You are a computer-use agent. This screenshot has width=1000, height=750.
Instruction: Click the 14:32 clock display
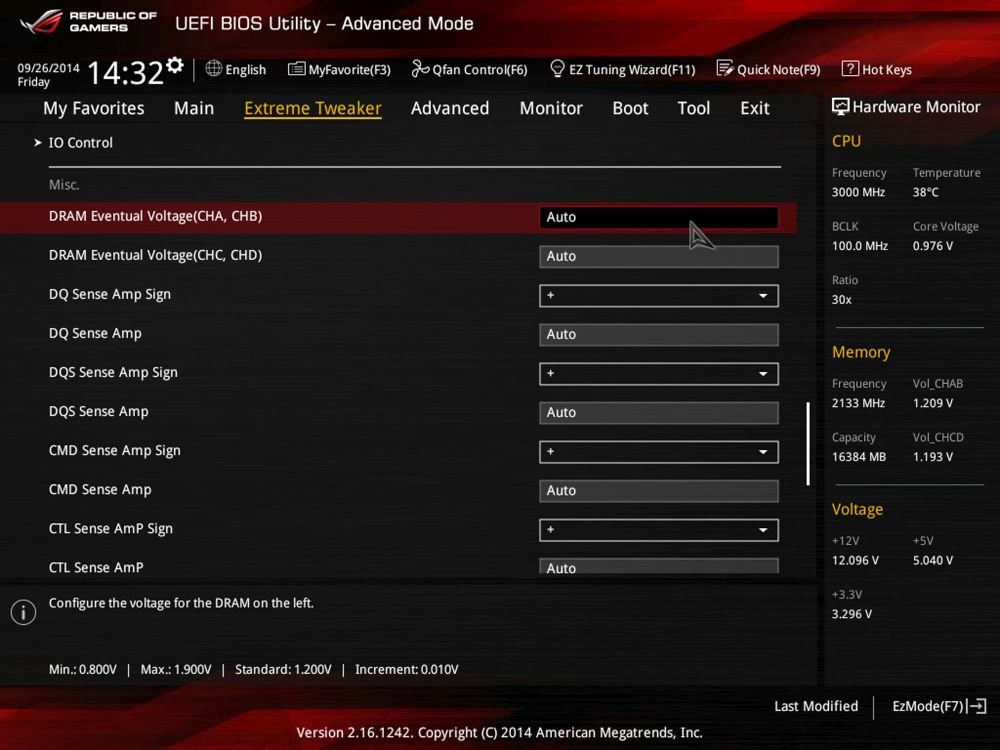click(125, 73)
